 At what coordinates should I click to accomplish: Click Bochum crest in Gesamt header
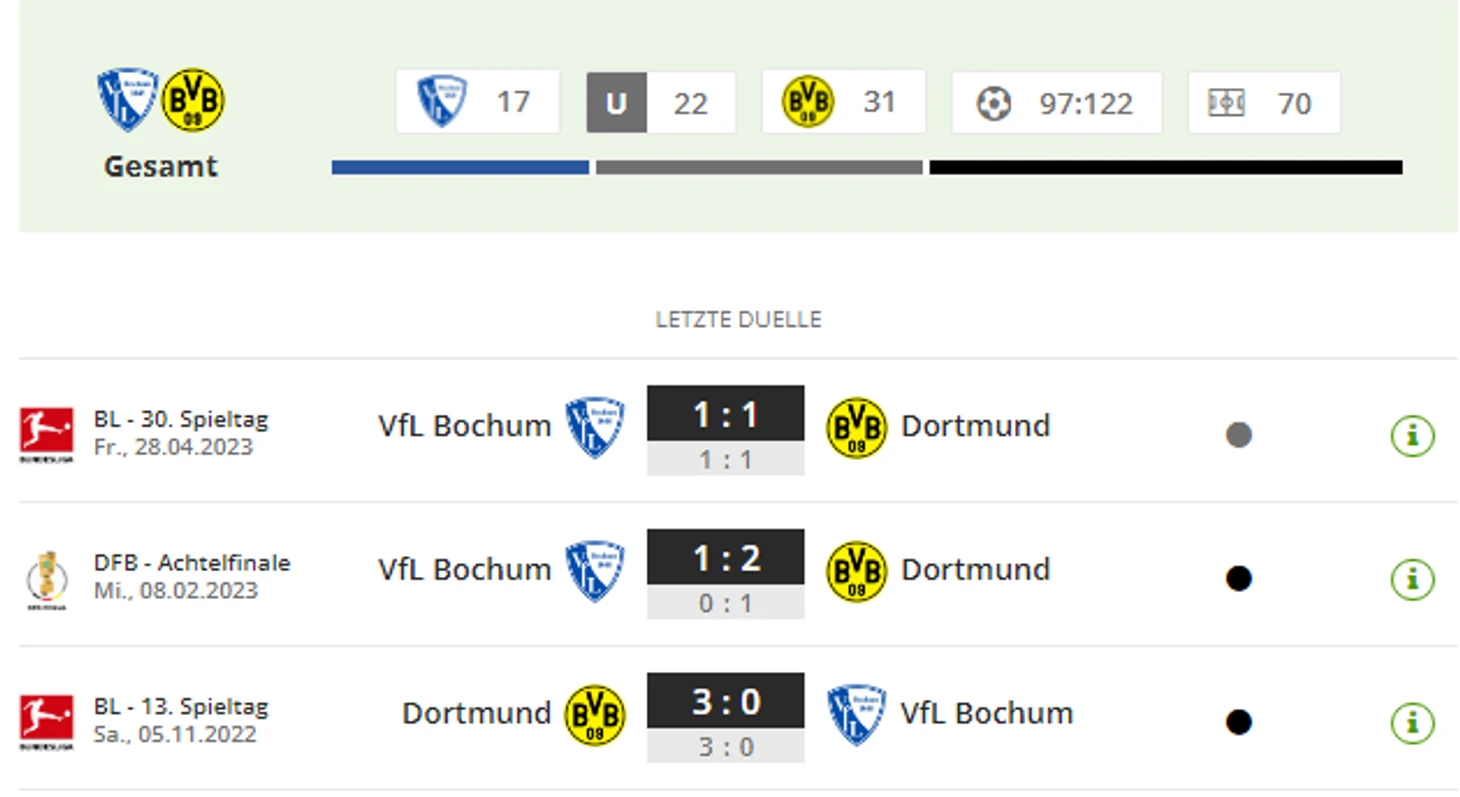tap(128, 100)
